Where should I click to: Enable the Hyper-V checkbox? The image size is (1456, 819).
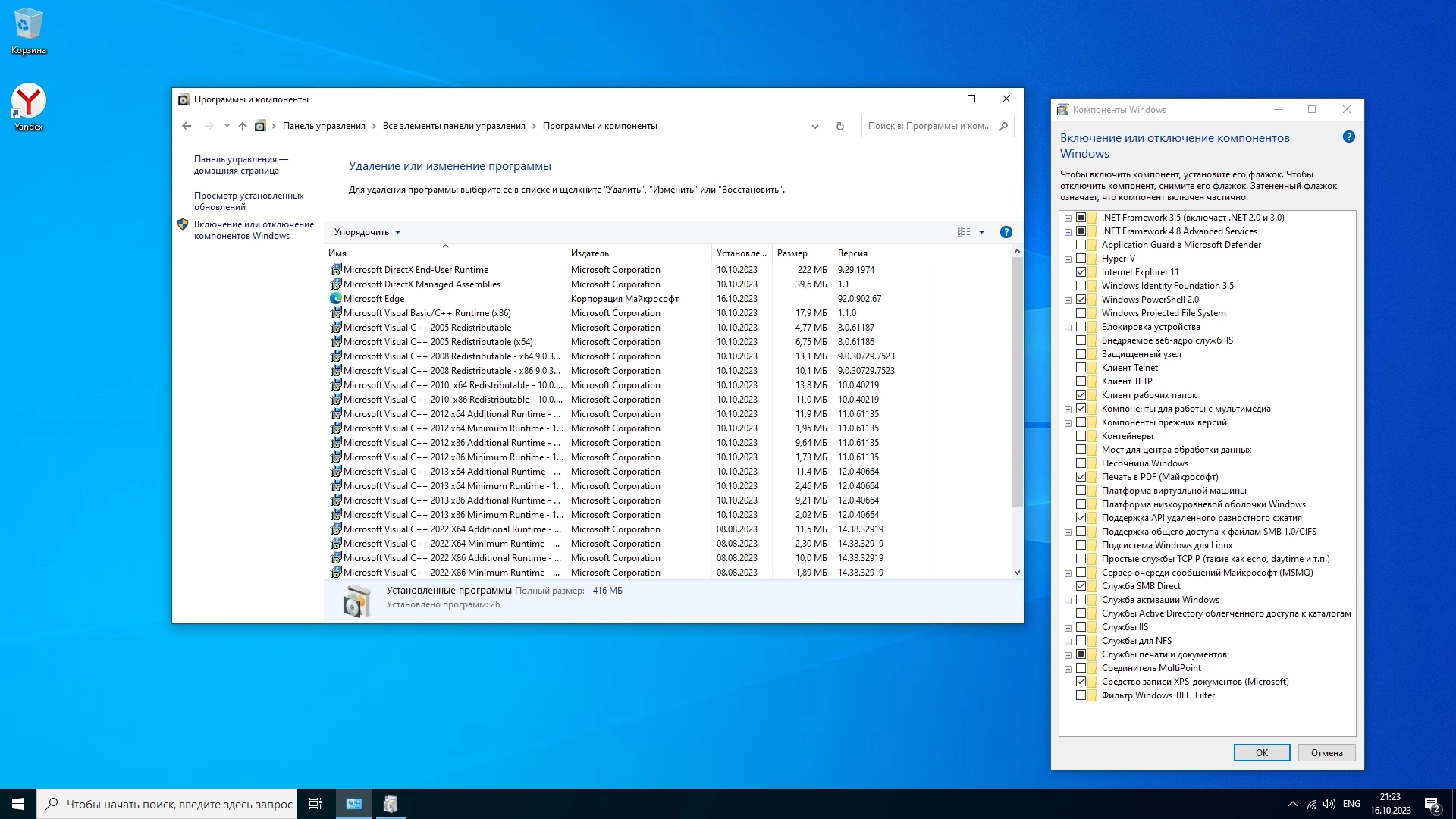point(1081,259)
